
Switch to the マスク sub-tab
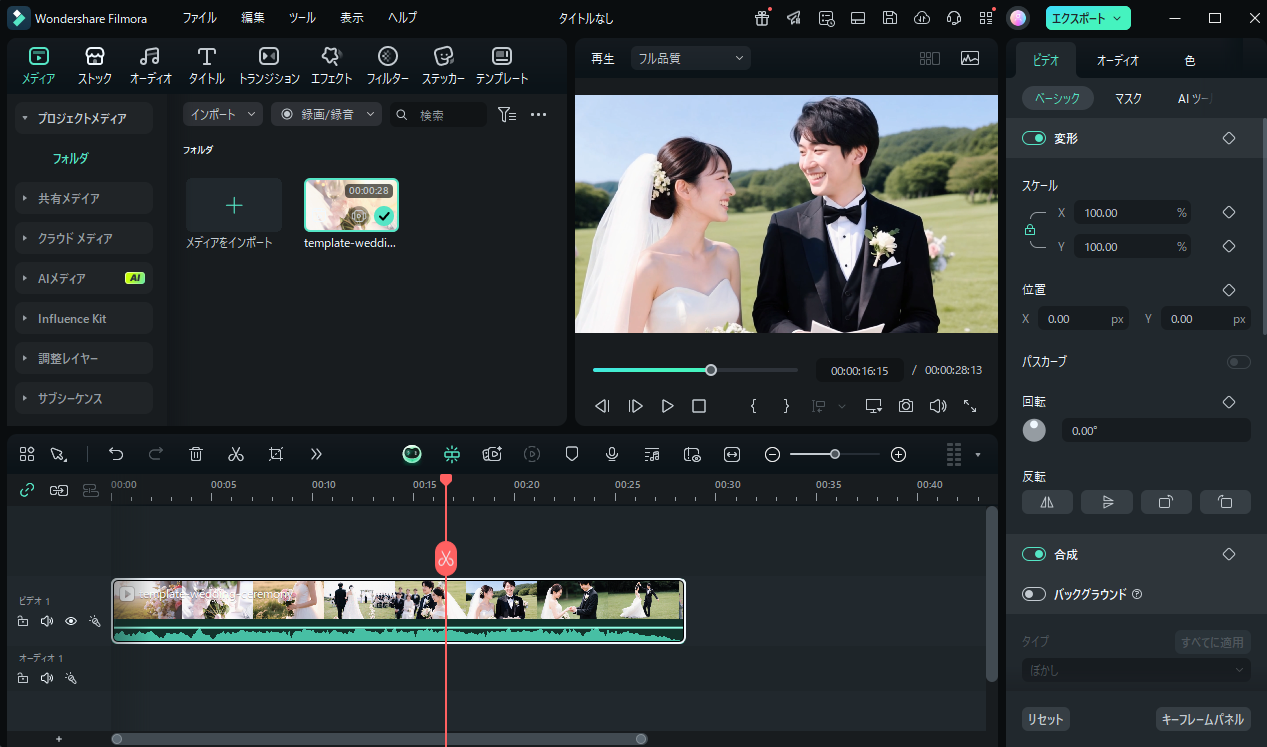[x=1128, y=98]
